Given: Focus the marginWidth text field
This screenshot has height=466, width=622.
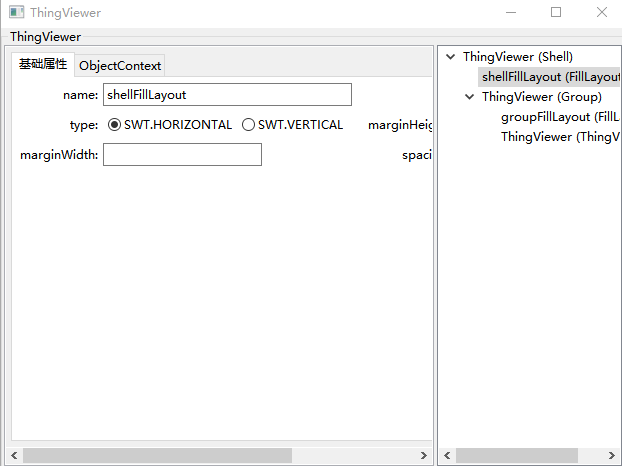Looking at the screenshot, I should (x=182, y=155).
